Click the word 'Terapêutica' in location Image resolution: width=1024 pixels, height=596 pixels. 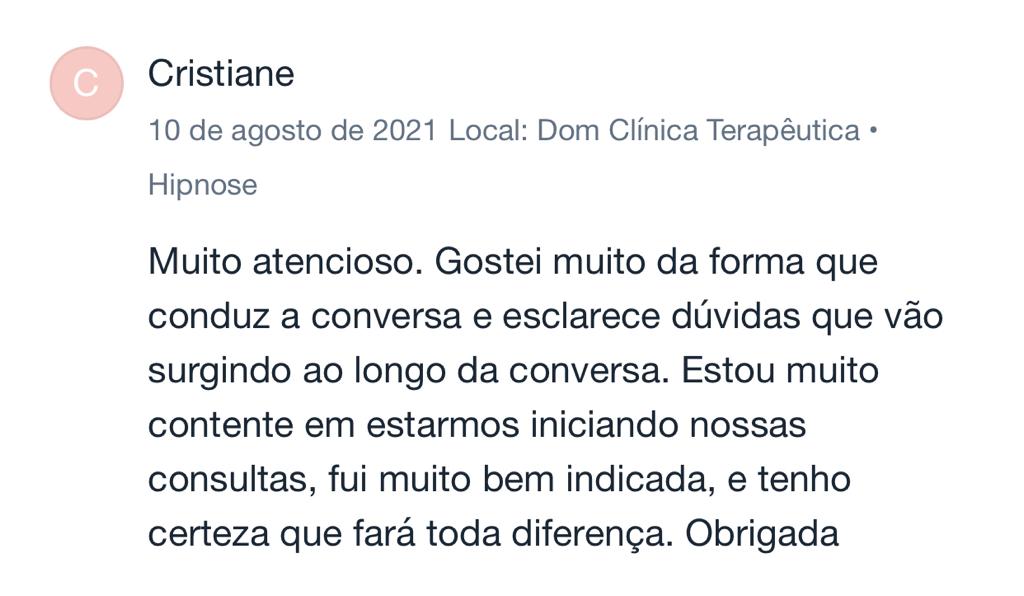pos(783,131)
